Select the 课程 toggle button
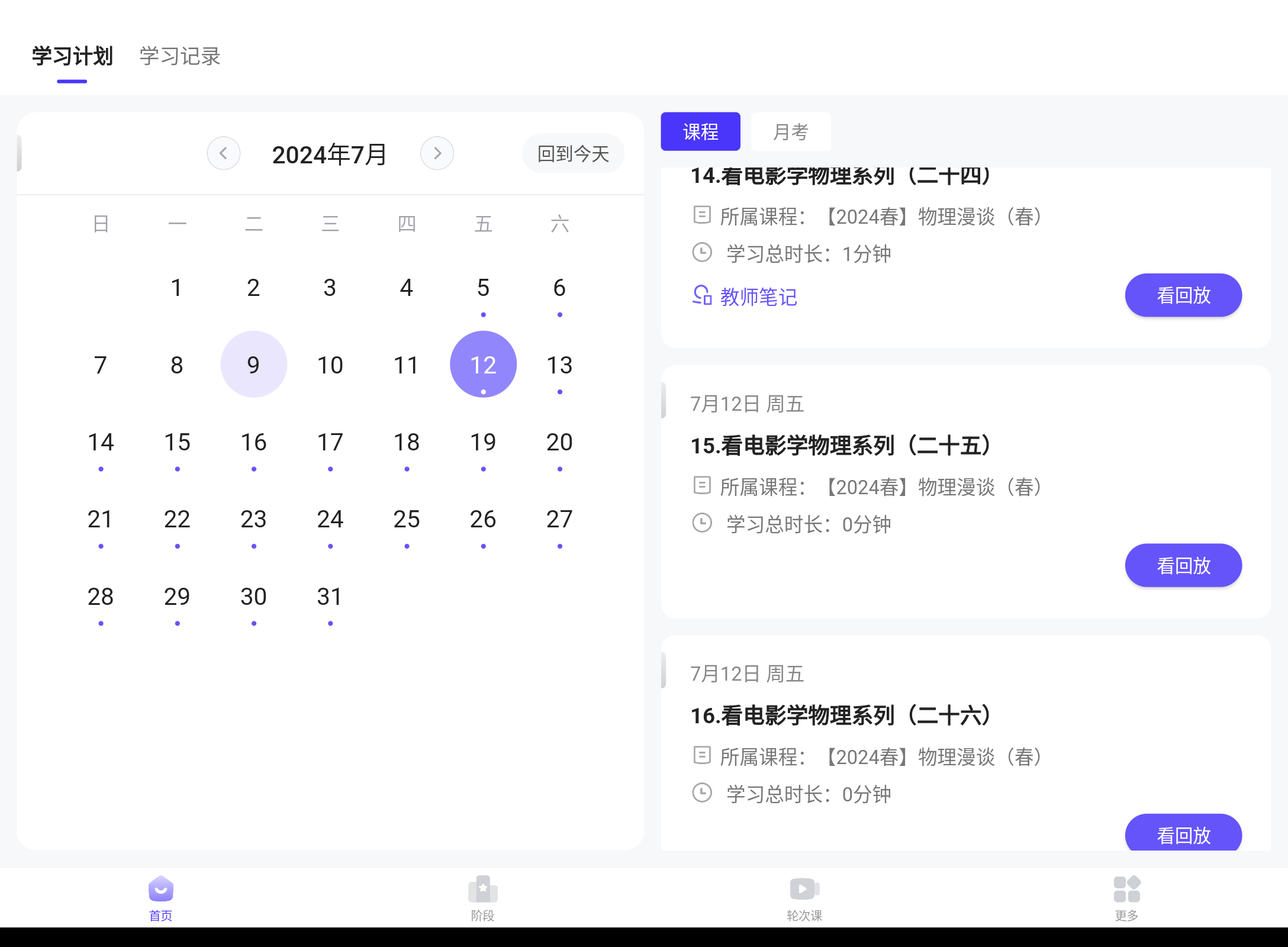The height and width of the screenshot is (947, 1288). 700,131
